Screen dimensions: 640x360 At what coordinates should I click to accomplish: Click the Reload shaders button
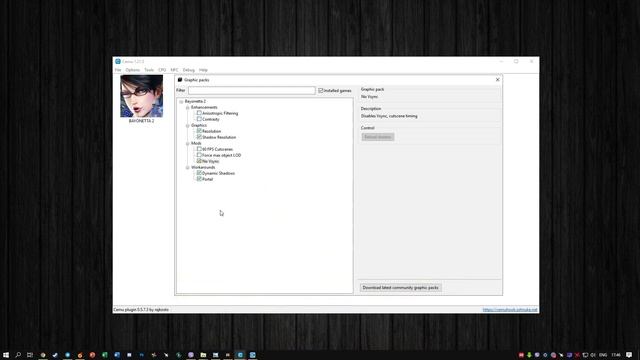point(378,137)
